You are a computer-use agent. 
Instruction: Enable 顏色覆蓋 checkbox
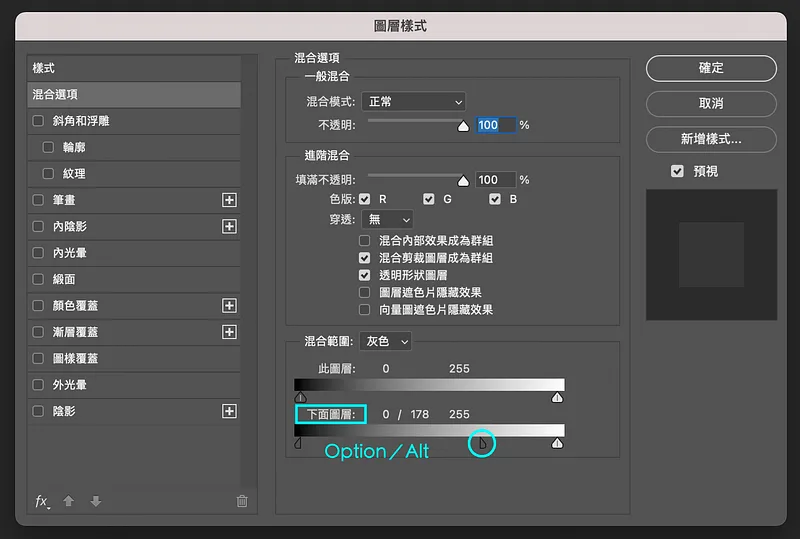38,306
